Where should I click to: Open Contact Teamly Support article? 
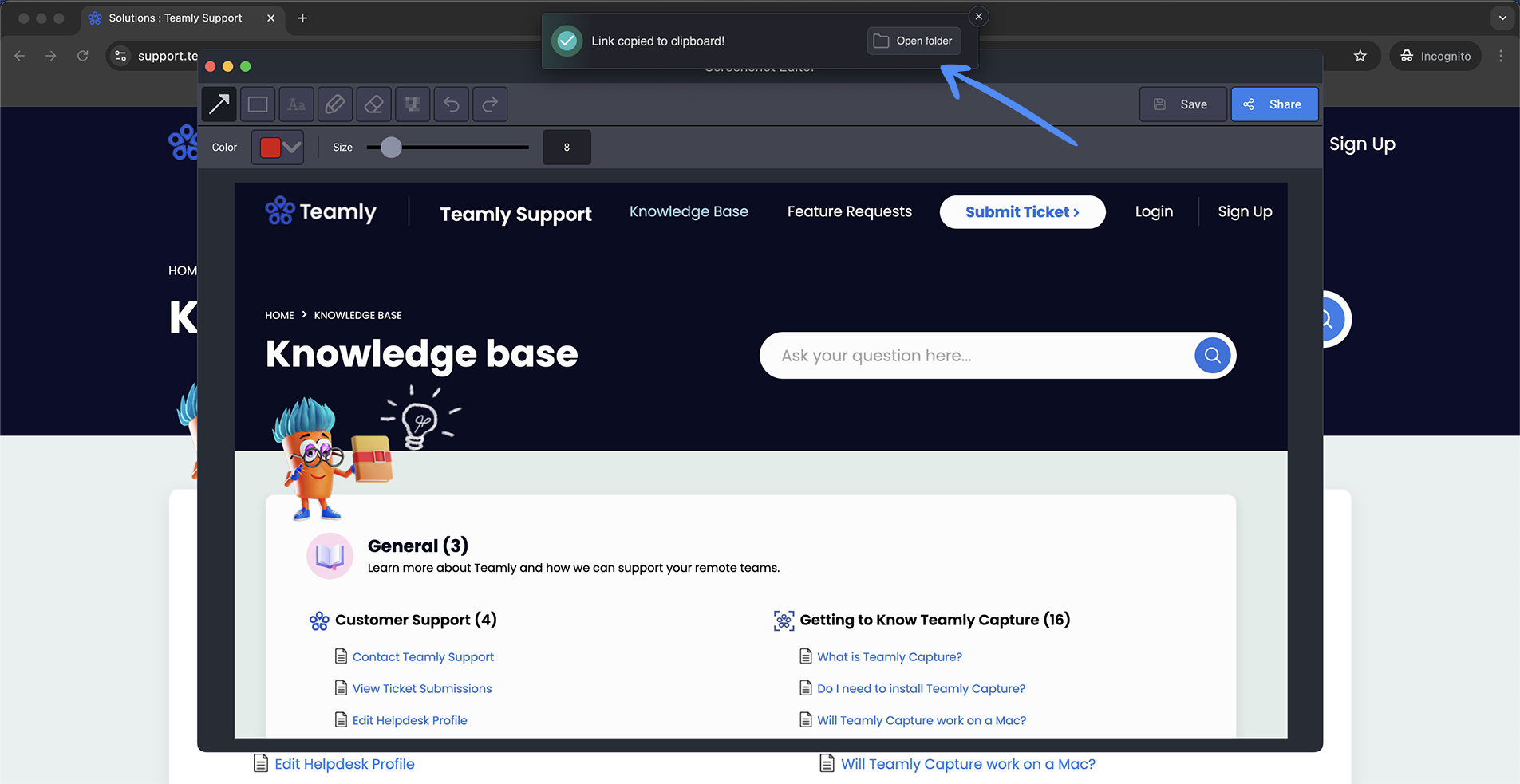(x=423, y=657)
